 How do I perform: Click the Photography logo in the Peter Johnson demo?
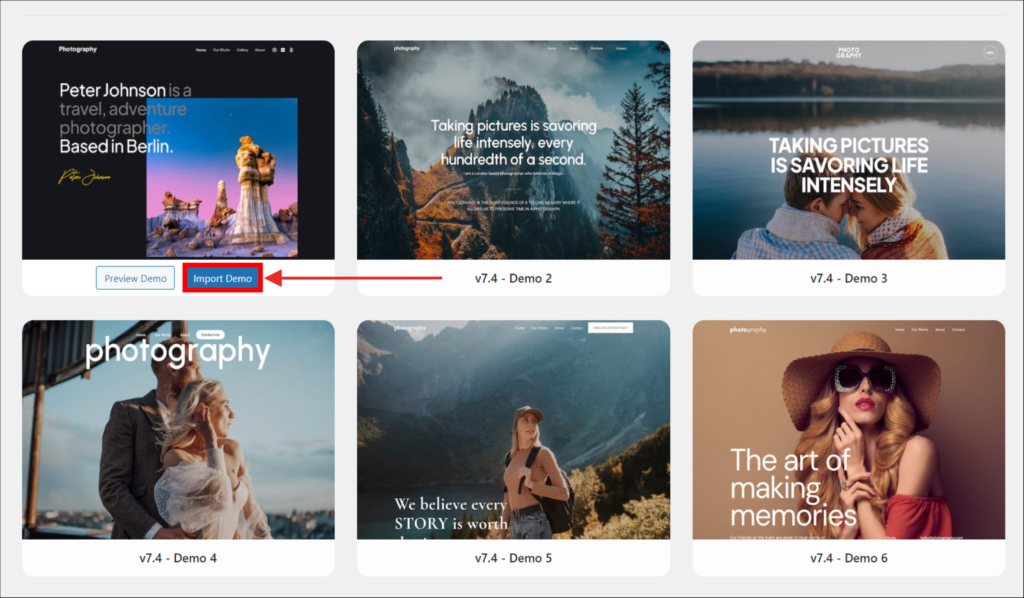(x=78, y=49)
